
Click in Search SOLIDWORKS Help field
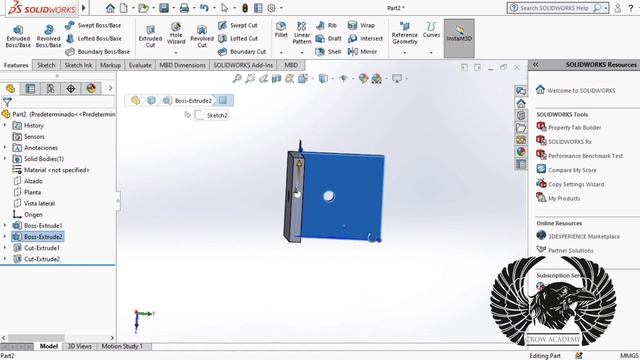point(555,8)
